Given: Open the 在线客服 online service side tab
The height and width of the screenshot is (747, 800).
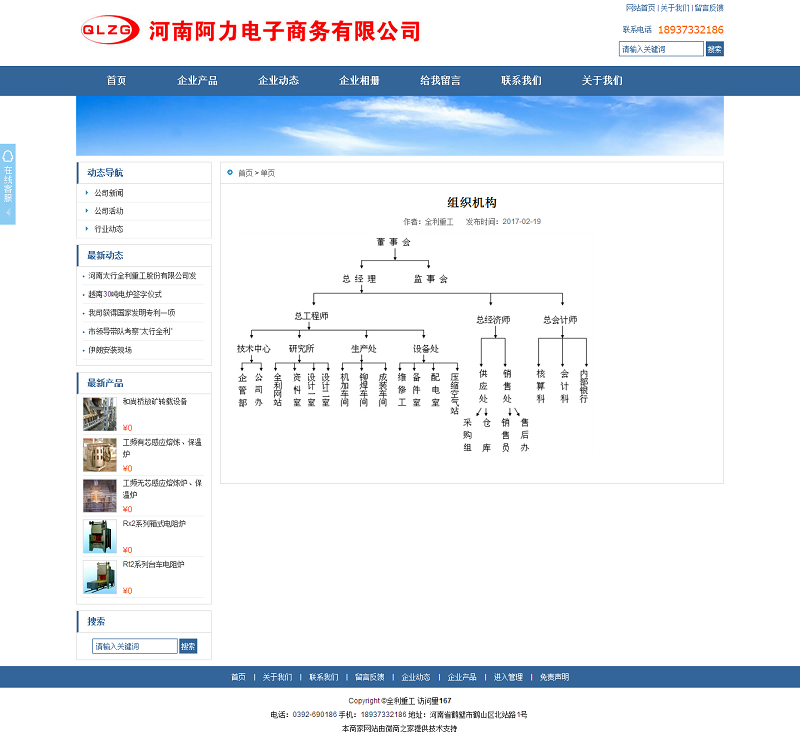Looking at the screenshot, I should 8,184.
